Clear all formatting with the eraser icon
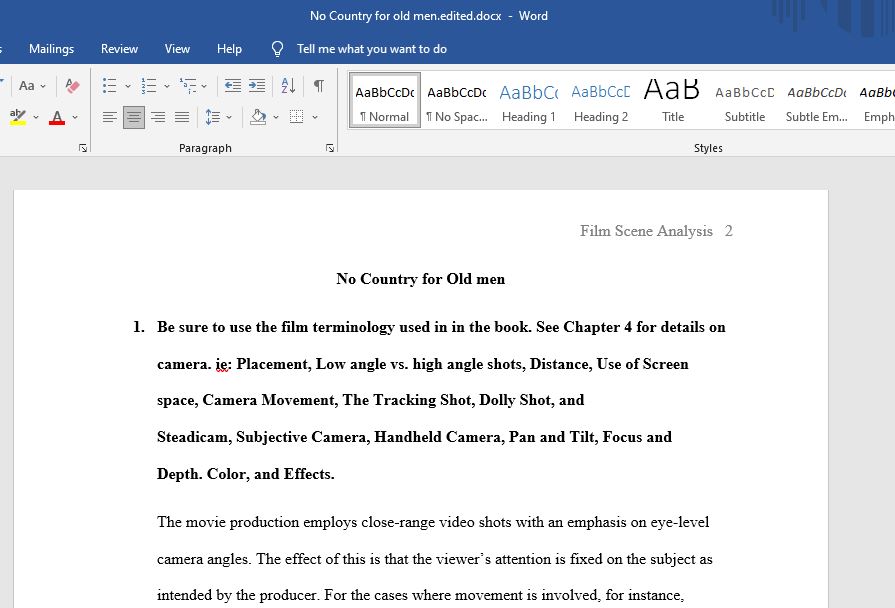This screenshot has width=895, height=608. (72, 86)
